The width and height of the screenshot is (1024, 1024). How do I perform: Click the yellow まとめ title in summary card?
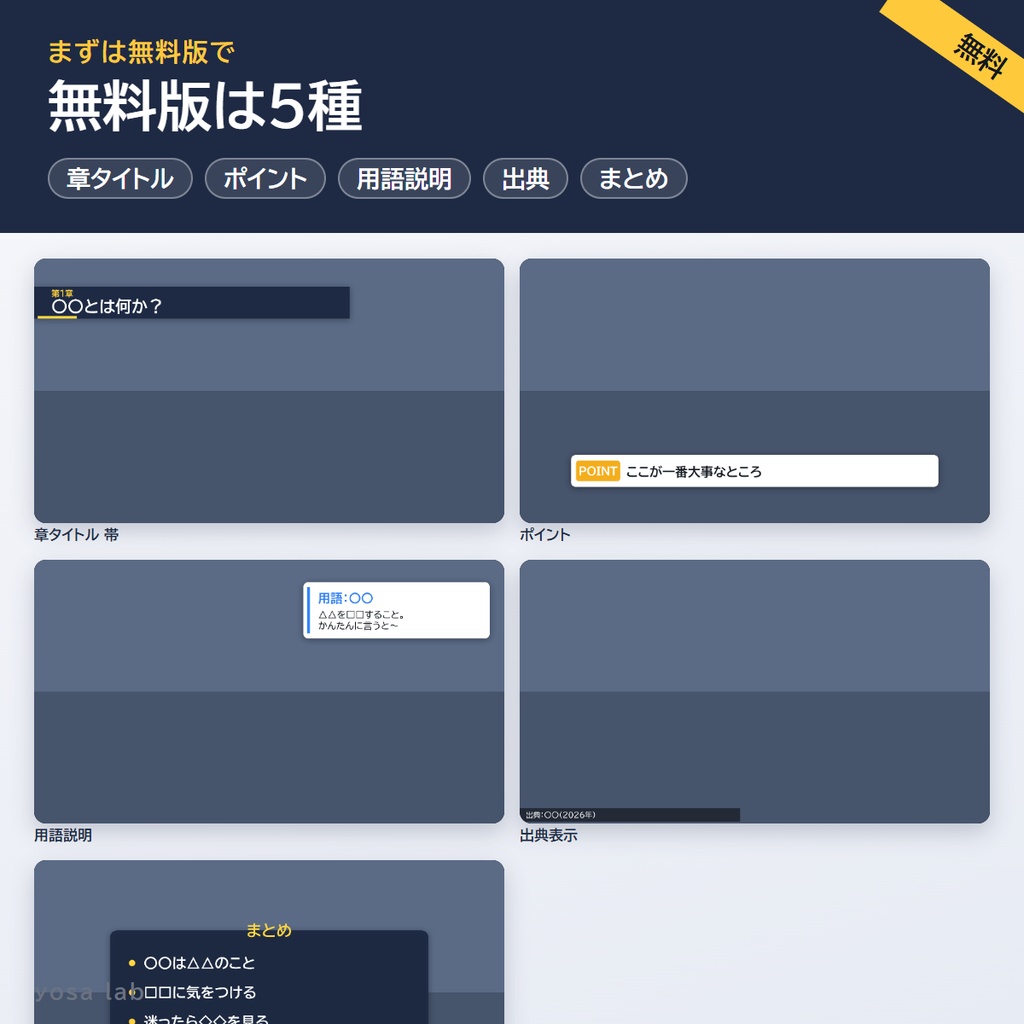click(x=269, y=930)
